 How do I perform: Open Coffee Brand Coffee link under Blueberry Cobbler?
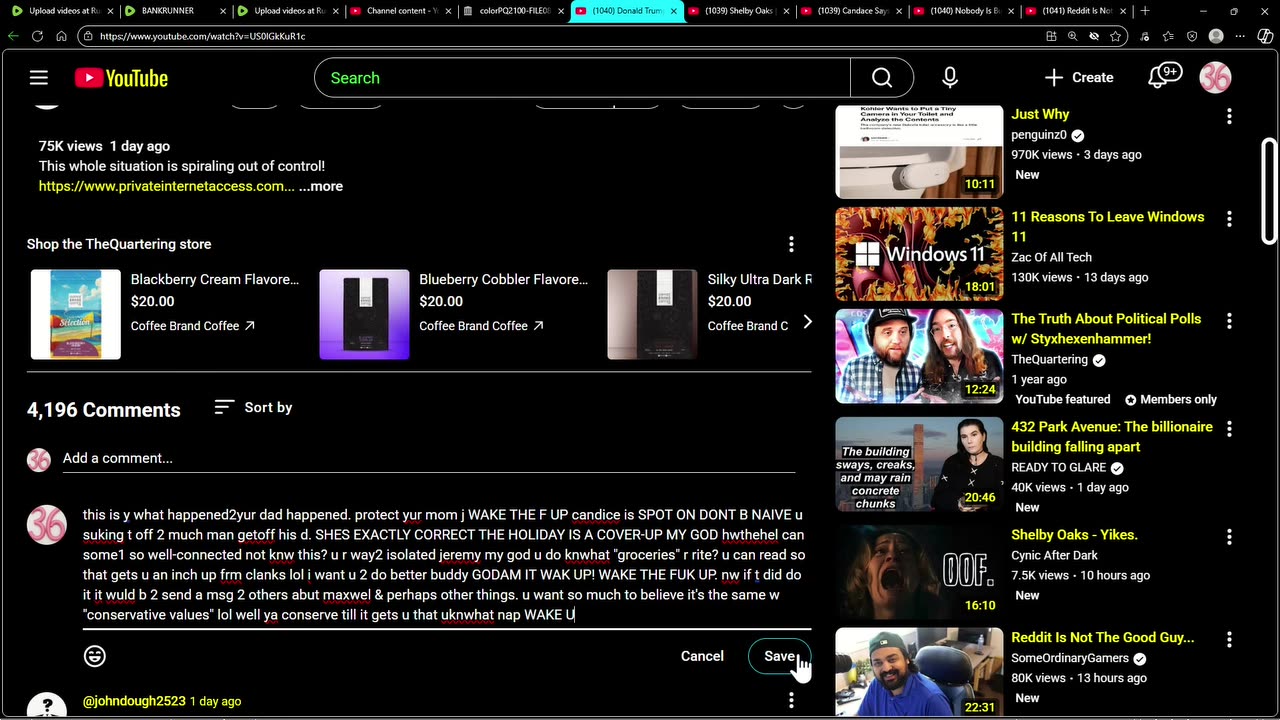point(481,325)
